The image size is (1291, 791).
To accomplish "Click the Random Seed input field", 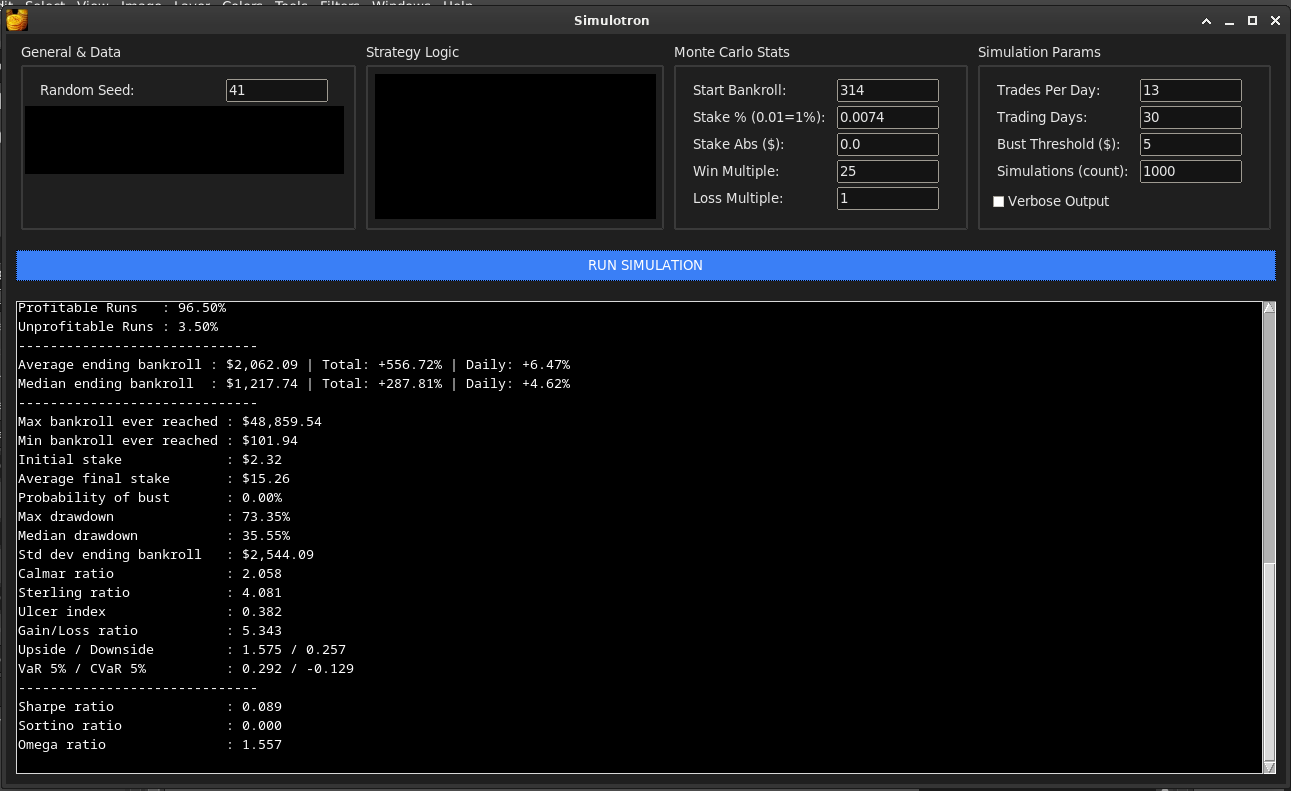I will pyautogui.click(x=276, y=90).
